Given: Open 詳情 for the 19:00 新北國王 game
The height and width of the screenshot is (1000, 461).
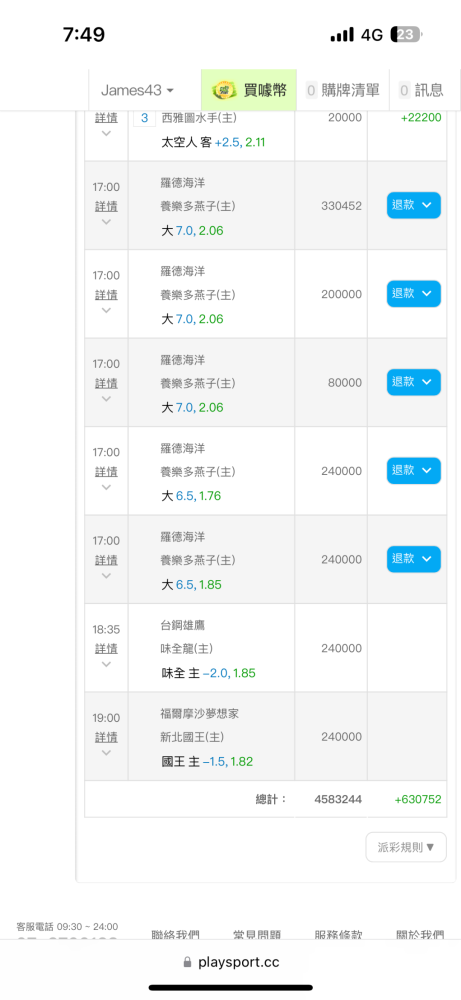Looking at the screenshot, I should click(106, 737).
